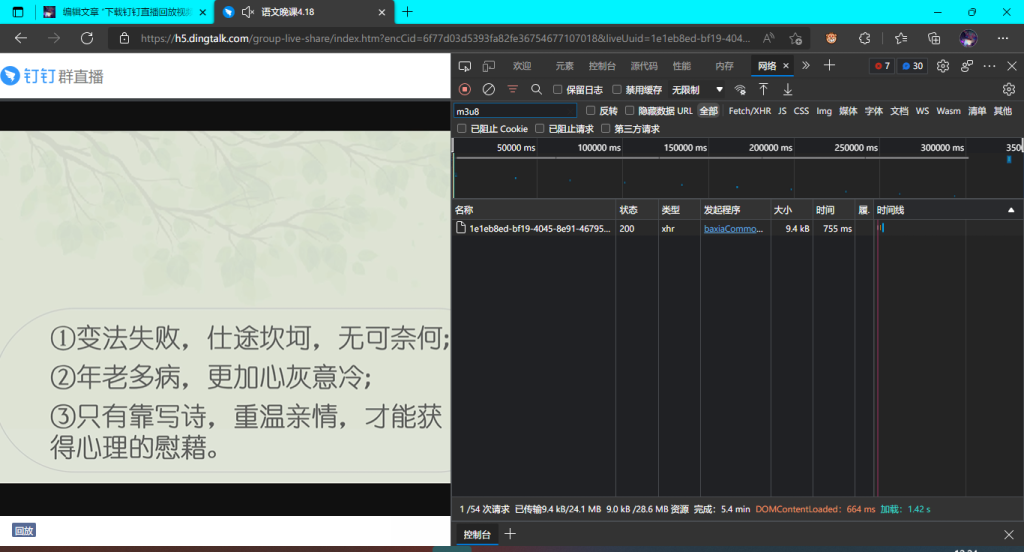Screen dimensions: 1024x552
Task: Sort by the 时间线 column arrow
Action: pos(1010,210)
